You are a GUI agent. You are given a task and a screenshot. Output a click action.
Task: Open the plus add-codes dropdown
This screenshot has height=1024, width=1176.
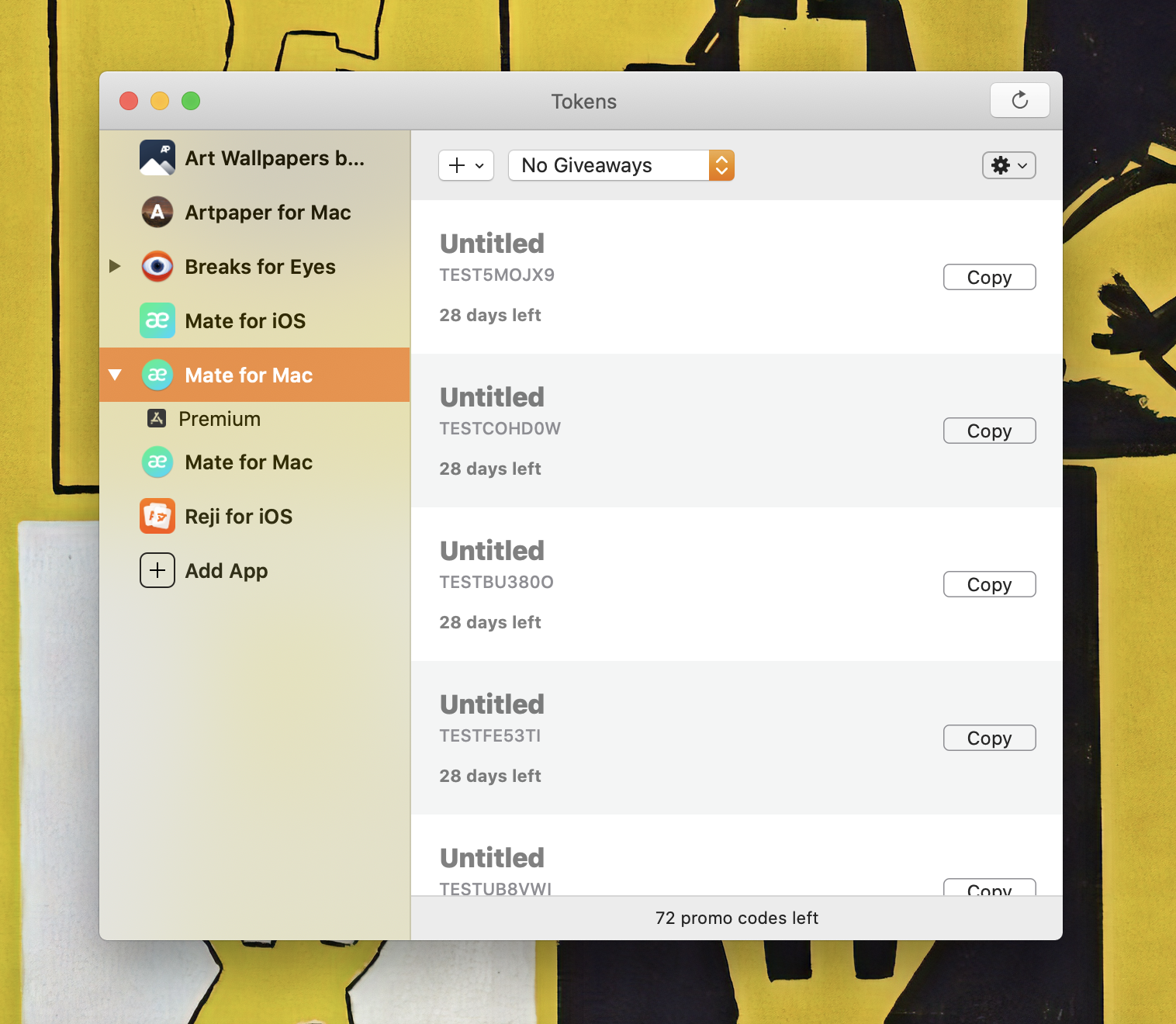[x=466, y=165]
